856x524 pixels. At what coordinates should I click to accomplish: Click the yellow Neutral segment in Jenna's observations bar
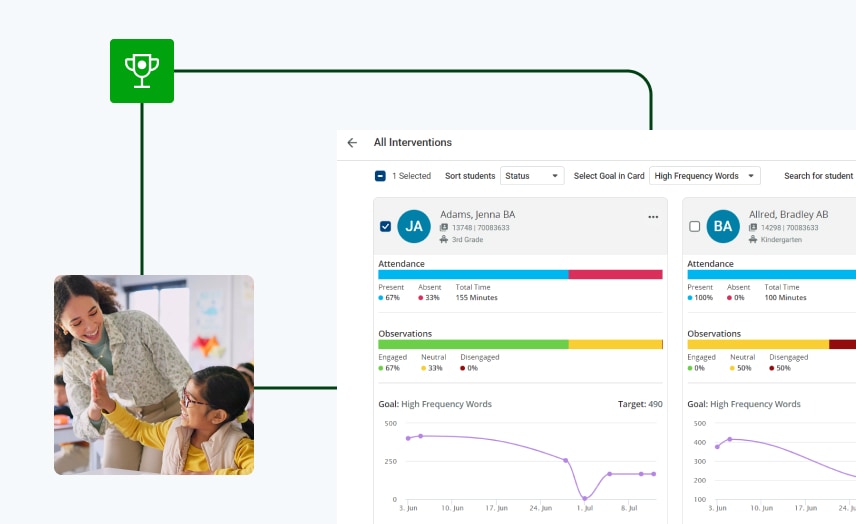click(x=615, y=344)
